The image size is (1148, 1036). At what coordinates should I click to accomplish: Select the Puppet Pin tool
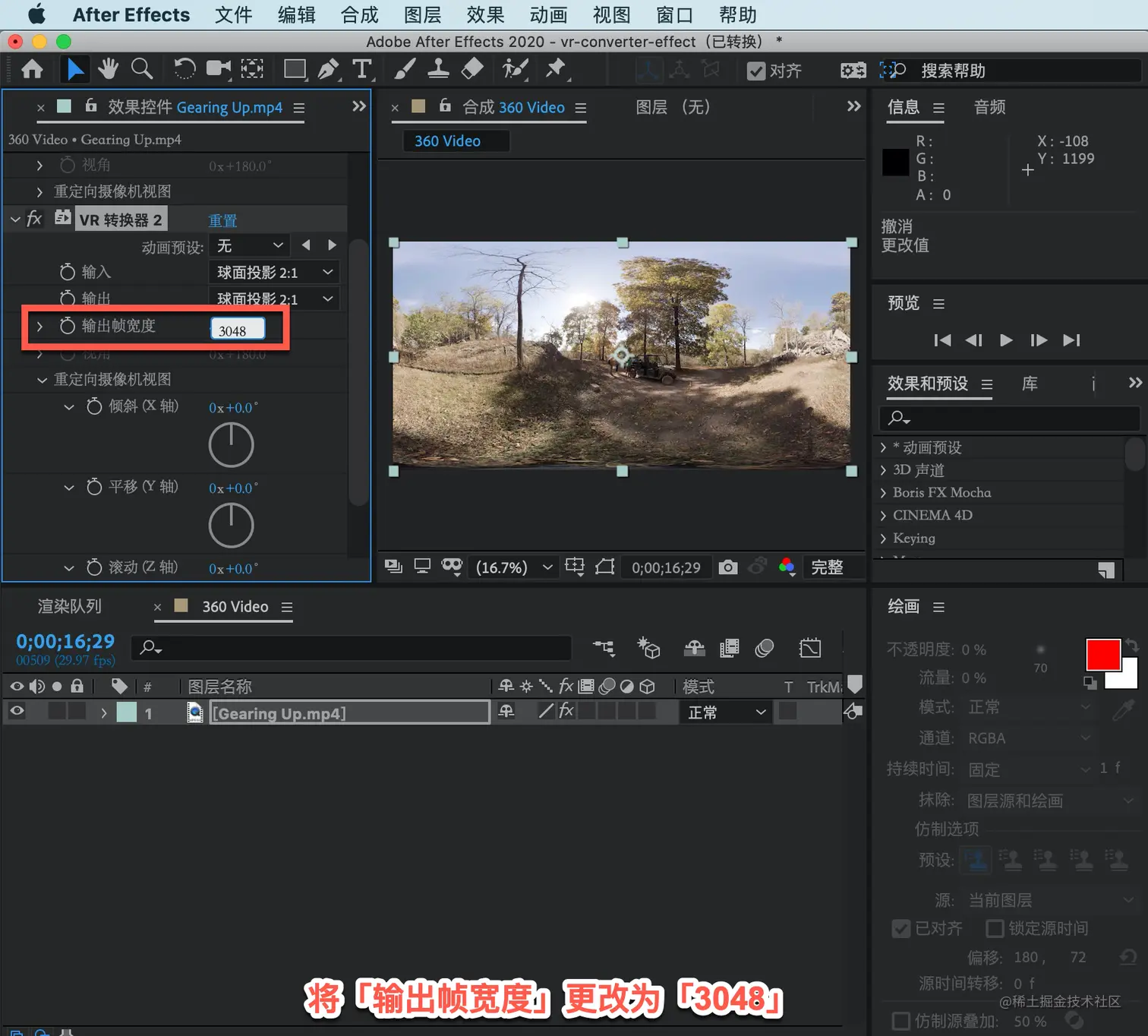pyautogui.click(x=556, y=69)
